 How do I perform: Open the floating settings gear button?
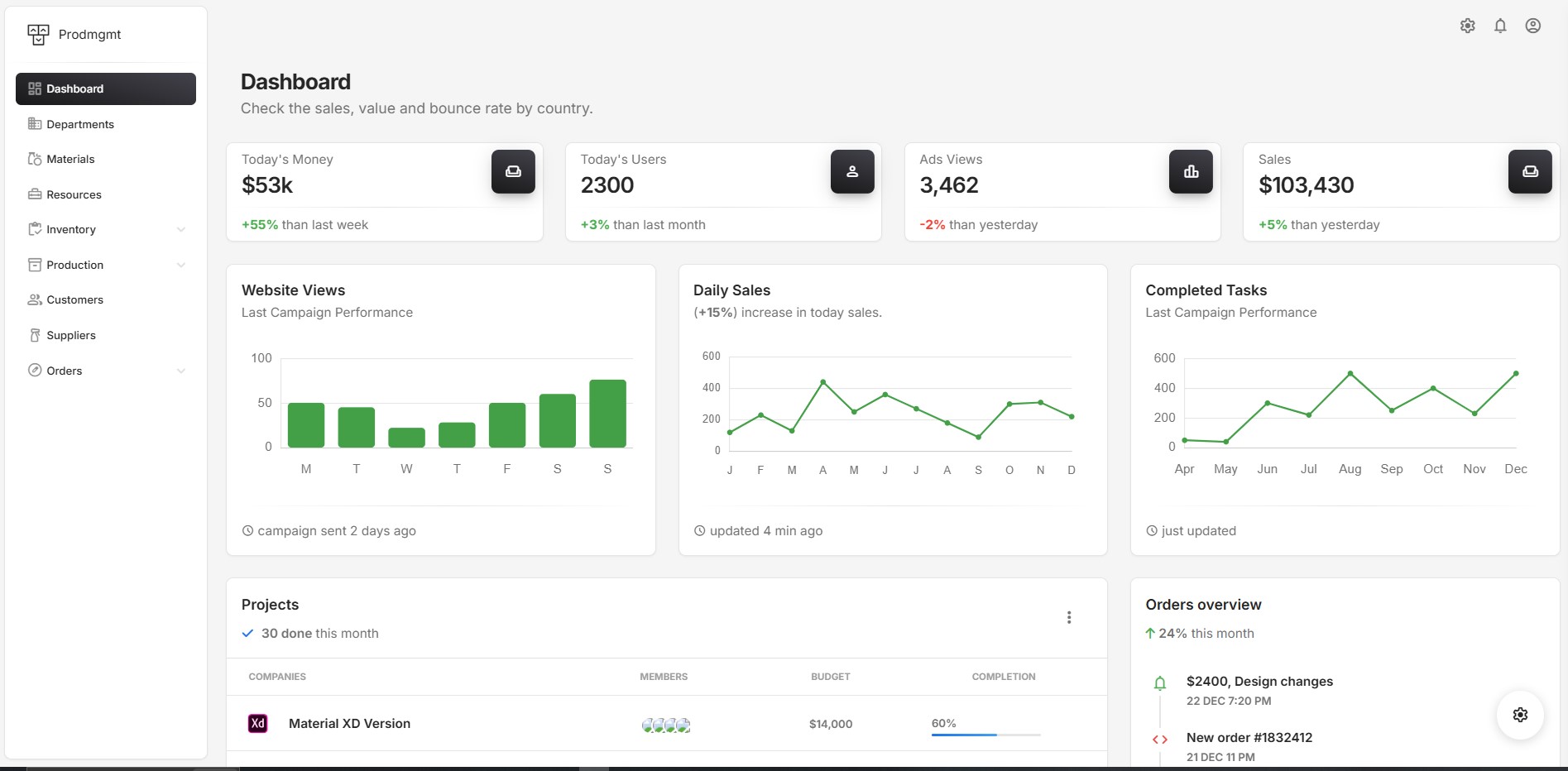pyautogui.click(x=1520, y=715)
